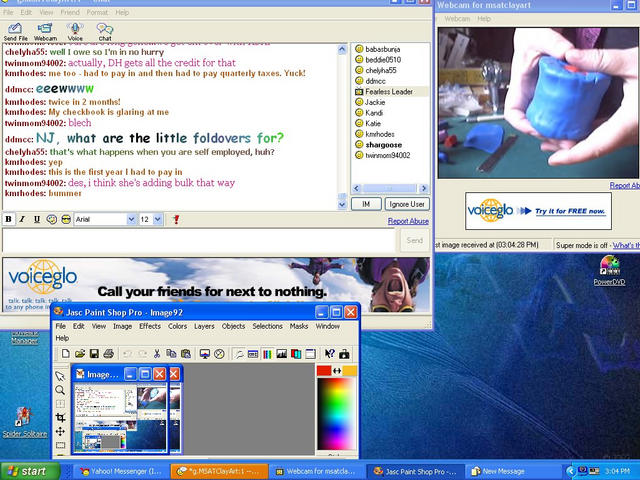Click the chat message input field
Image resolution: width=640 pixels, height=480 pixels.
[199, 240]
